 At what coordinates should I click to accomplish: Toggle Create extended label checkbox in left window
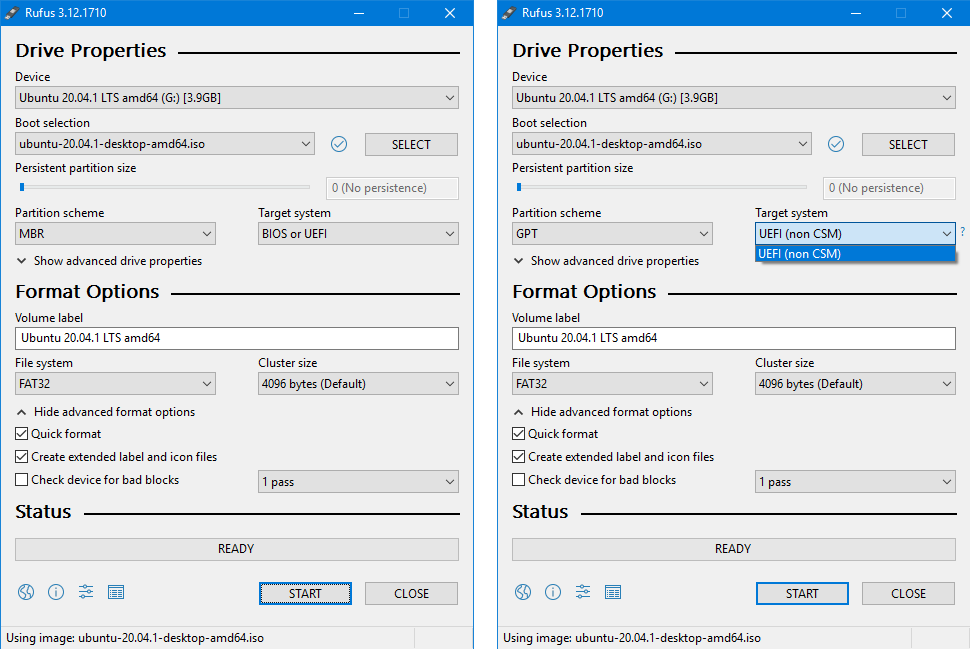(22, 456)
